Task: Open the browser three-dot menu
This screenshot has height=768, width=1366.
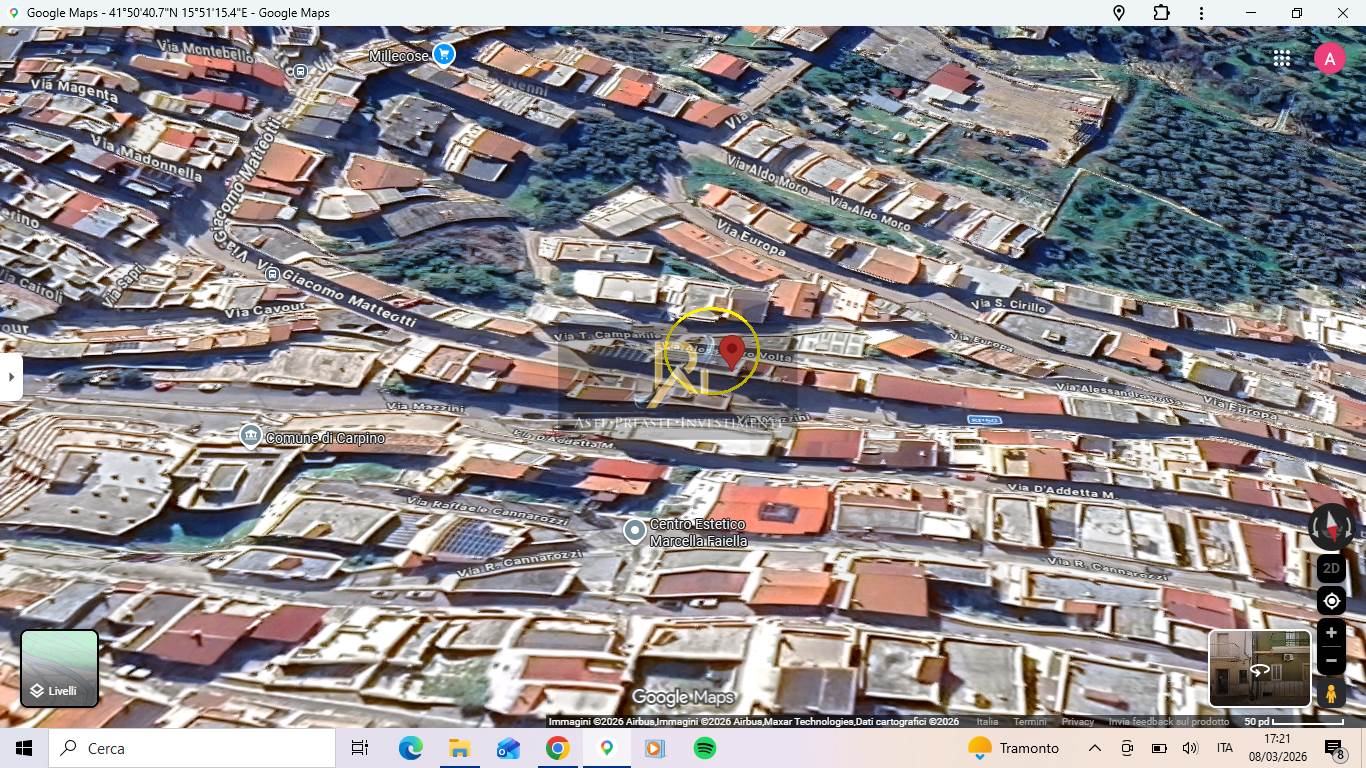Action: 1201,13
